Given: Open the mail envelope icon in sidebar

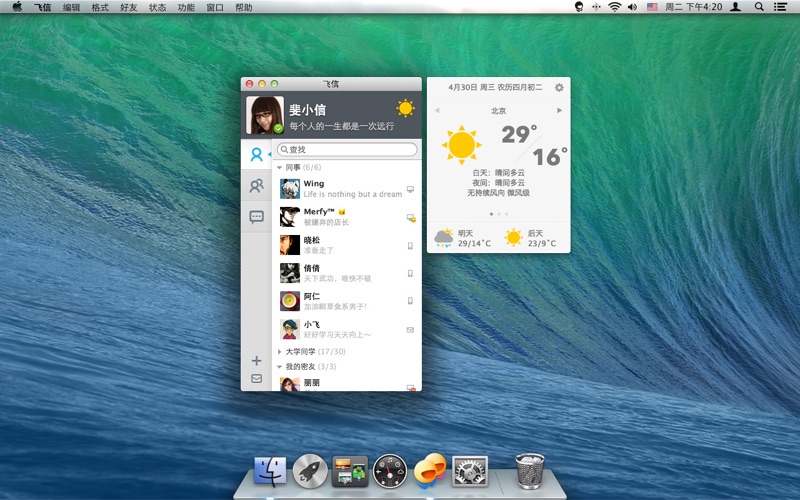Looking at the screenshot, I should pos(256,379).
